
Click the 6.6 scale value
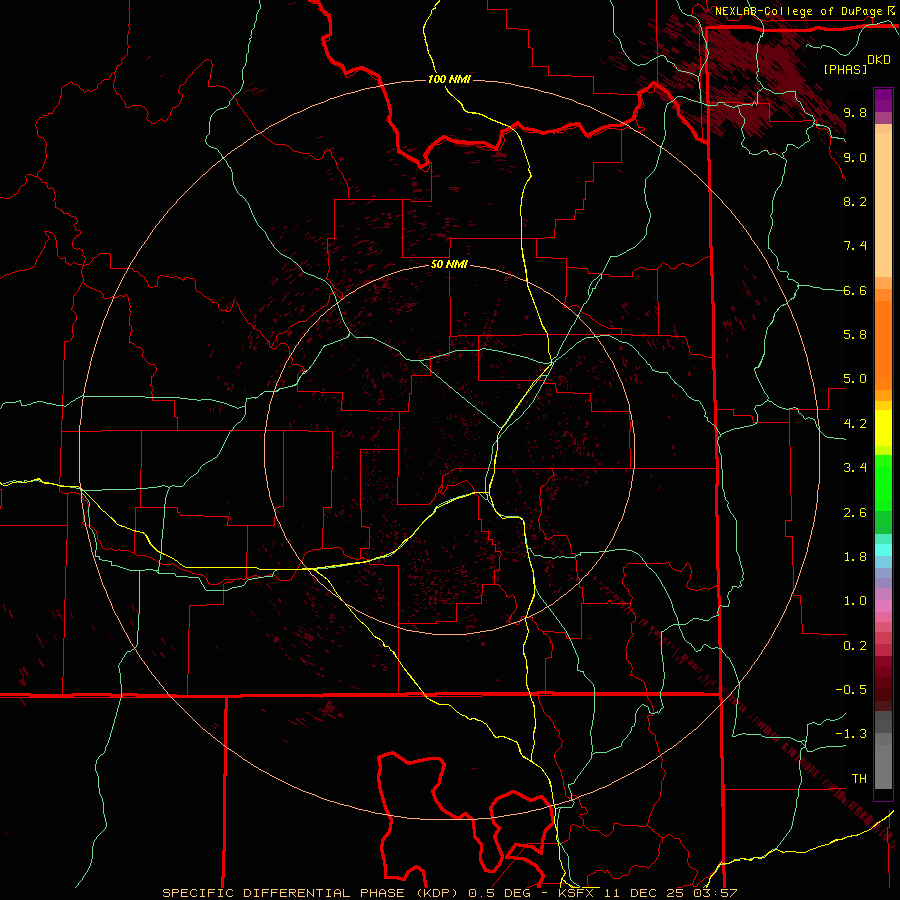pos(855,290)
